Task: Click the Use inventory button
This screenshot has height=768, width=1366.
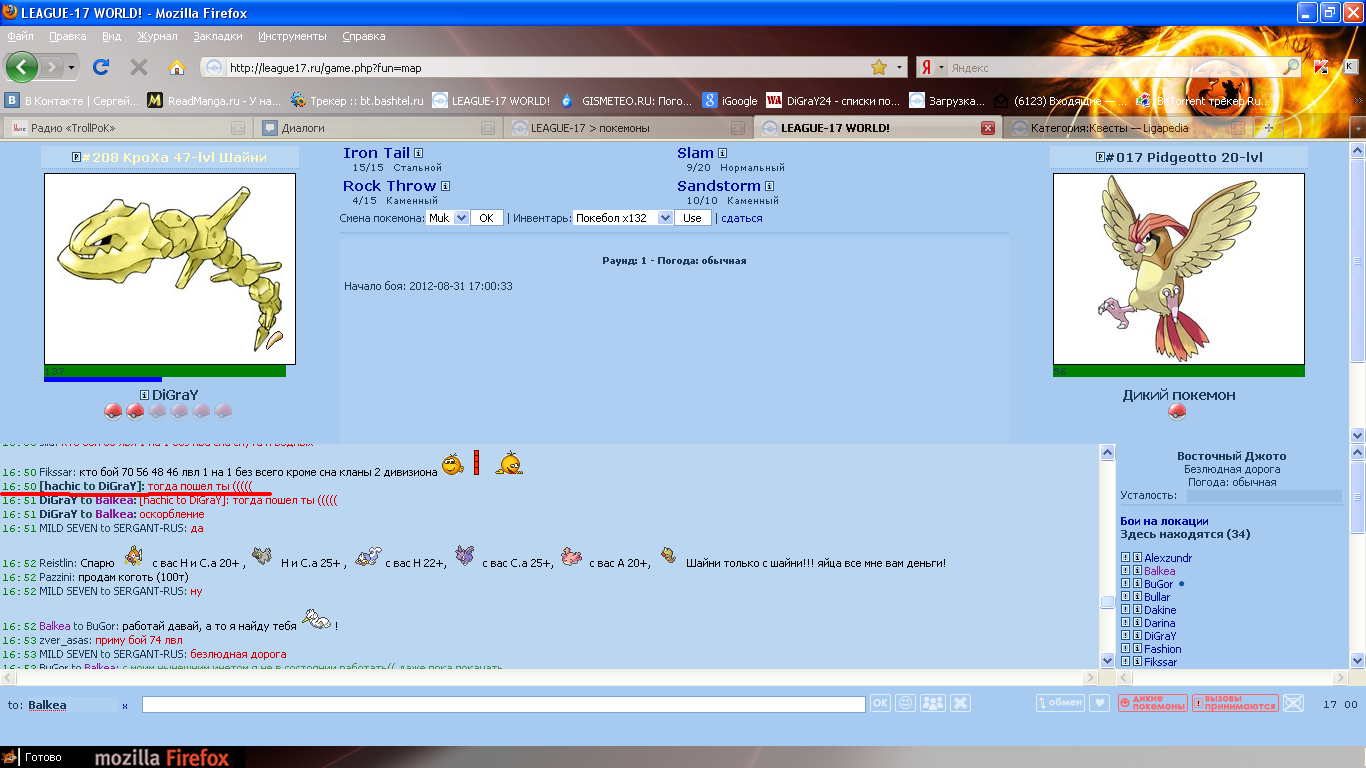Action: point(693,218)
